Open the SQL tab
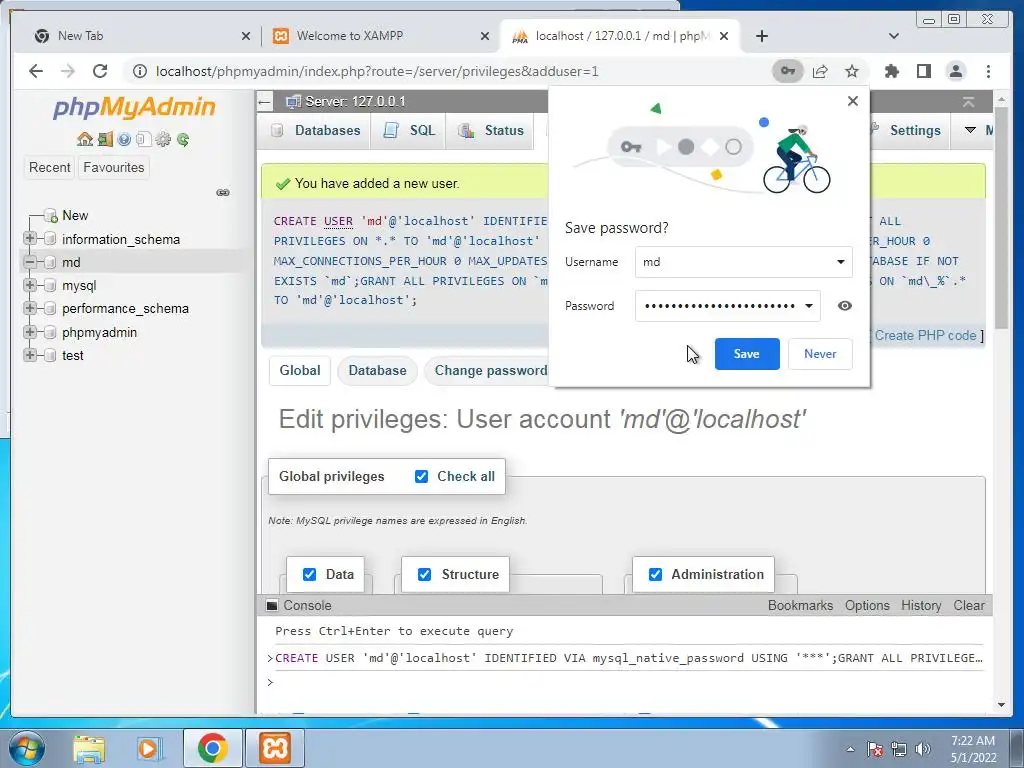This screenshot has height=768, width=1024. point(409,131)
